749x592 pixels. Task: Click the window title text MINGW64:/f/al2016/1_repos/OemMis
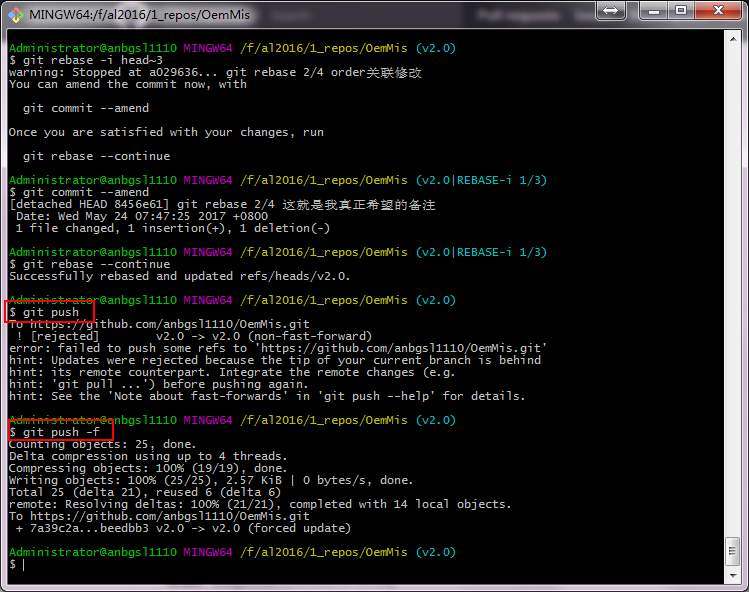coord(139,15)
